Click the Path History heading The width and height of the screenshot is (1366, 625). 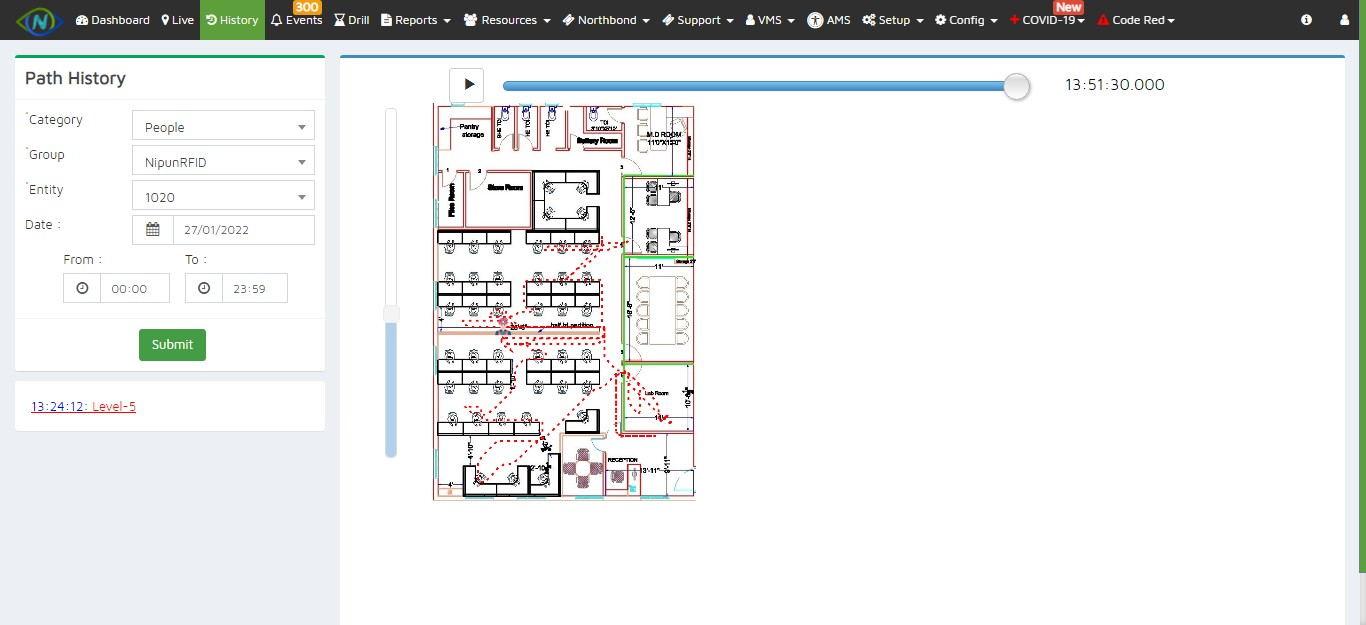click(75, 78)
